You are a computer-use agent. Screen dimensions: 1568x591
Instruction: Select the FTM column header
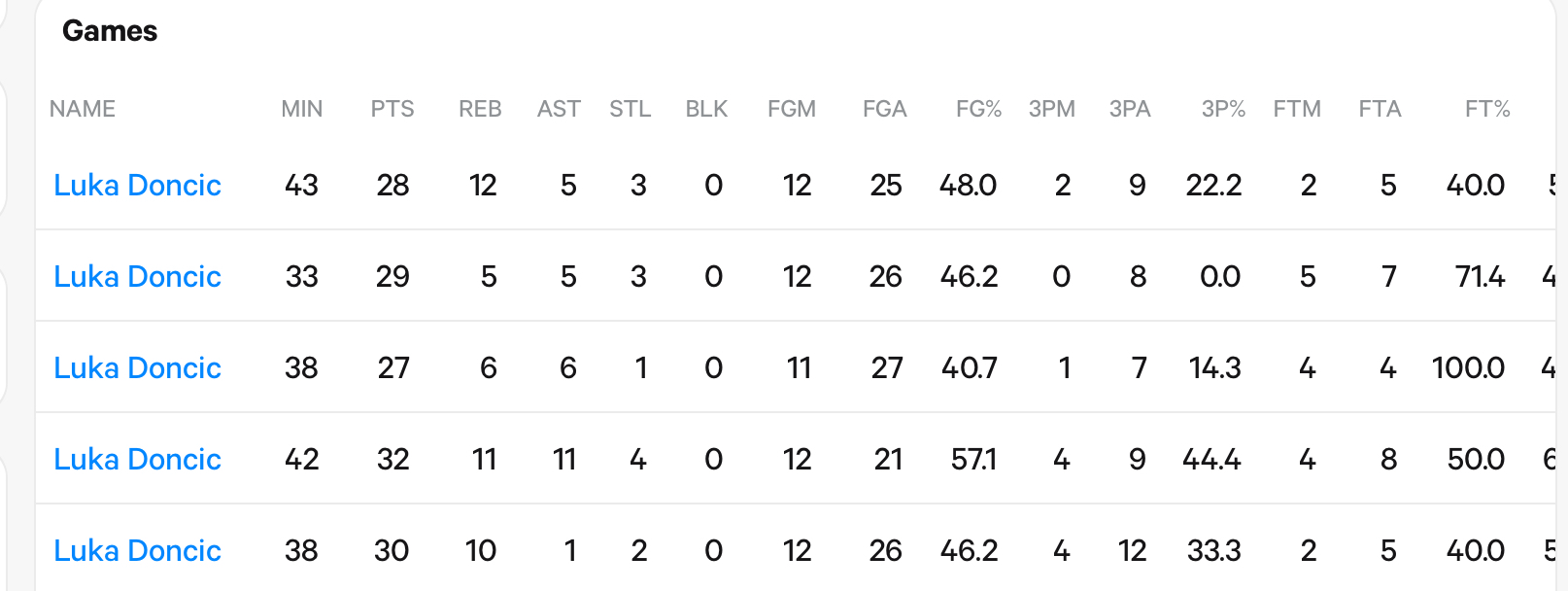tap(1297, 109)
